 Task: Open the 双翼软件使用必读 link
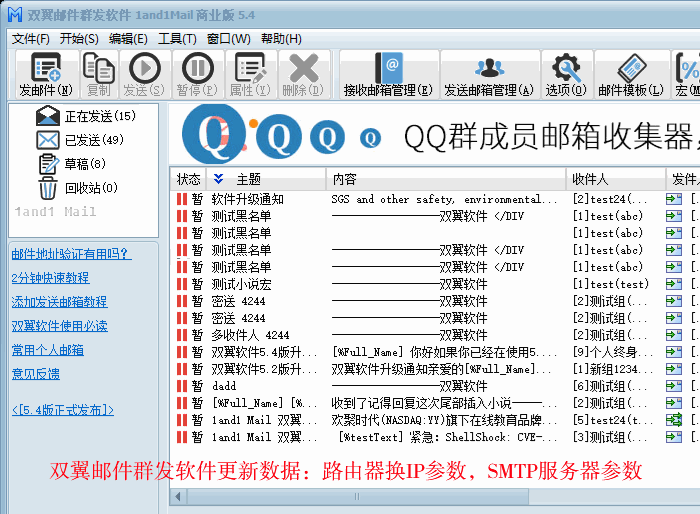[59, 326]
